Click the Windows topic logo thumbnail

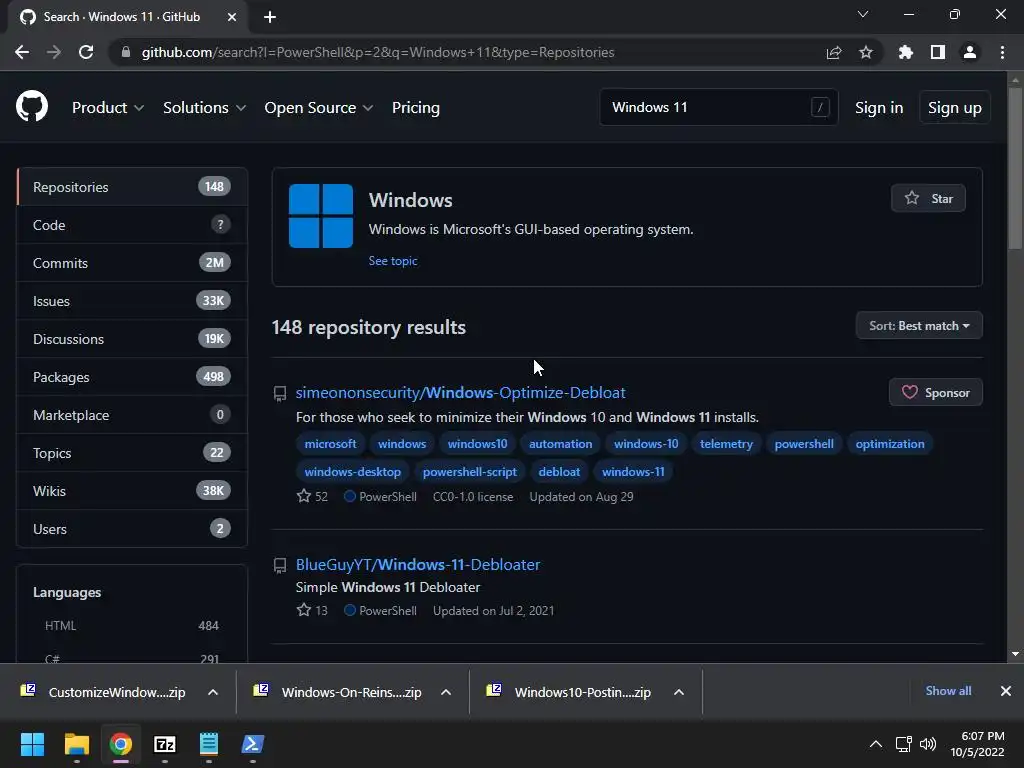click(321, 216)
